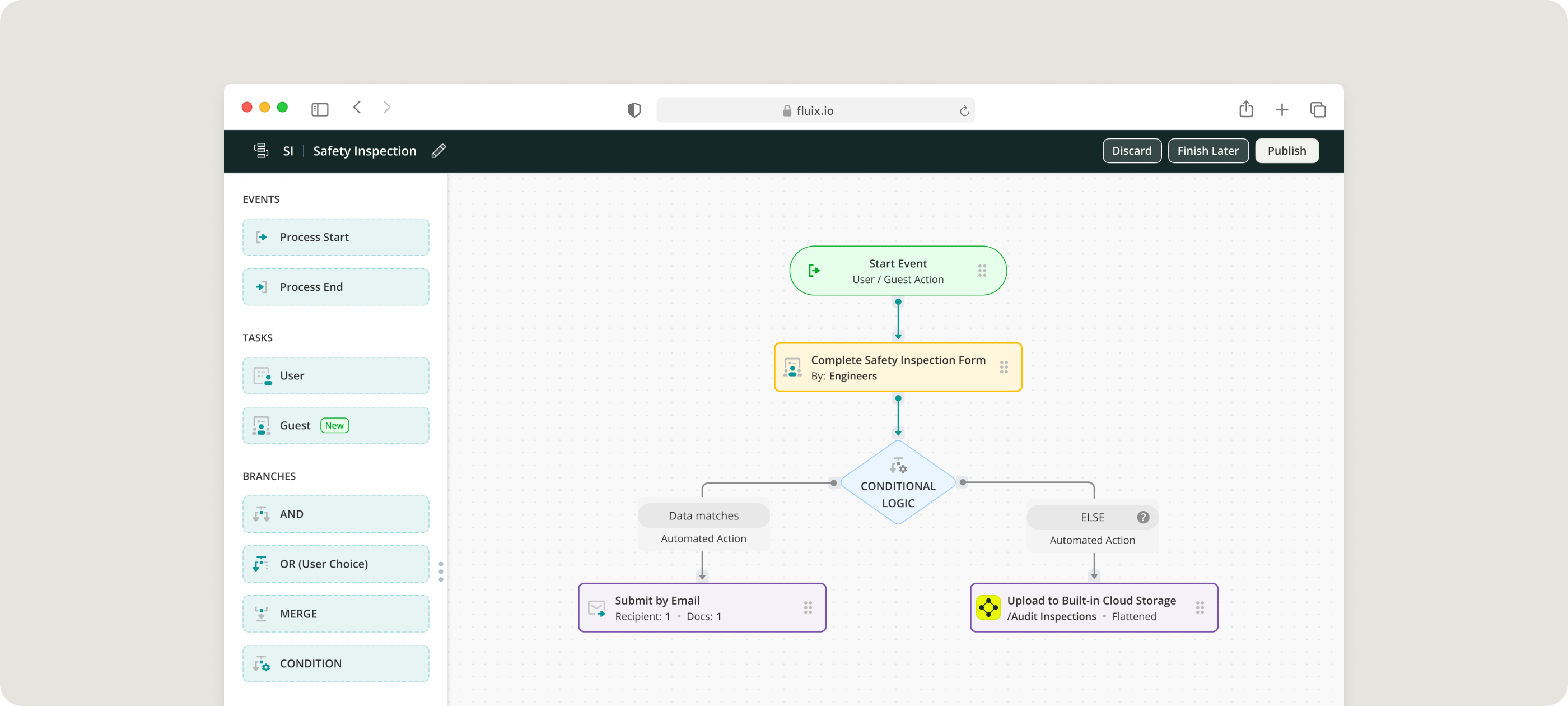
Task: Click the Data matches condition label
Action: click(x=703, y=515)
